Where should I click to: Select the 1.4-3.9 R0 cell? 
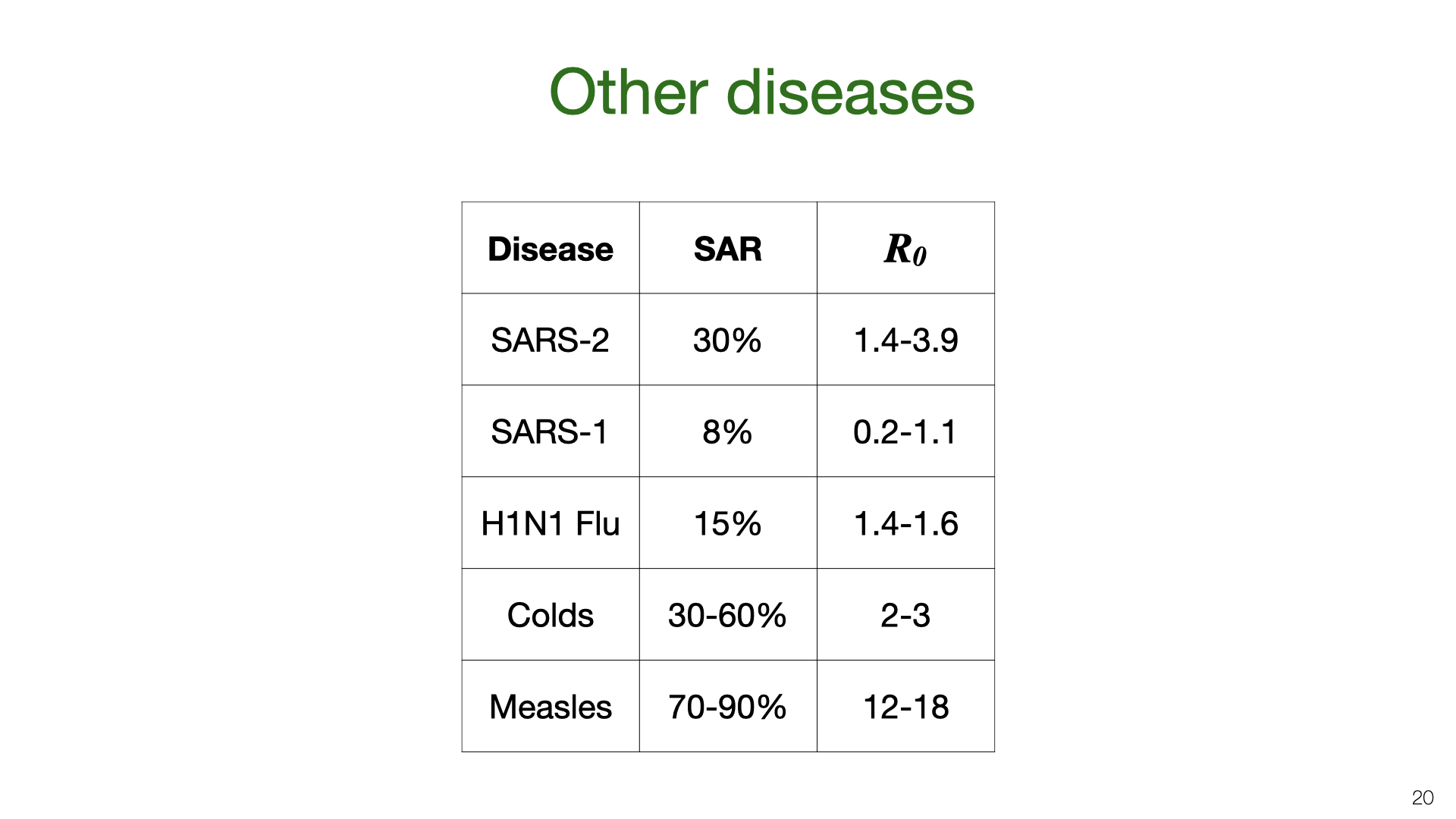[x=905, y=340]
